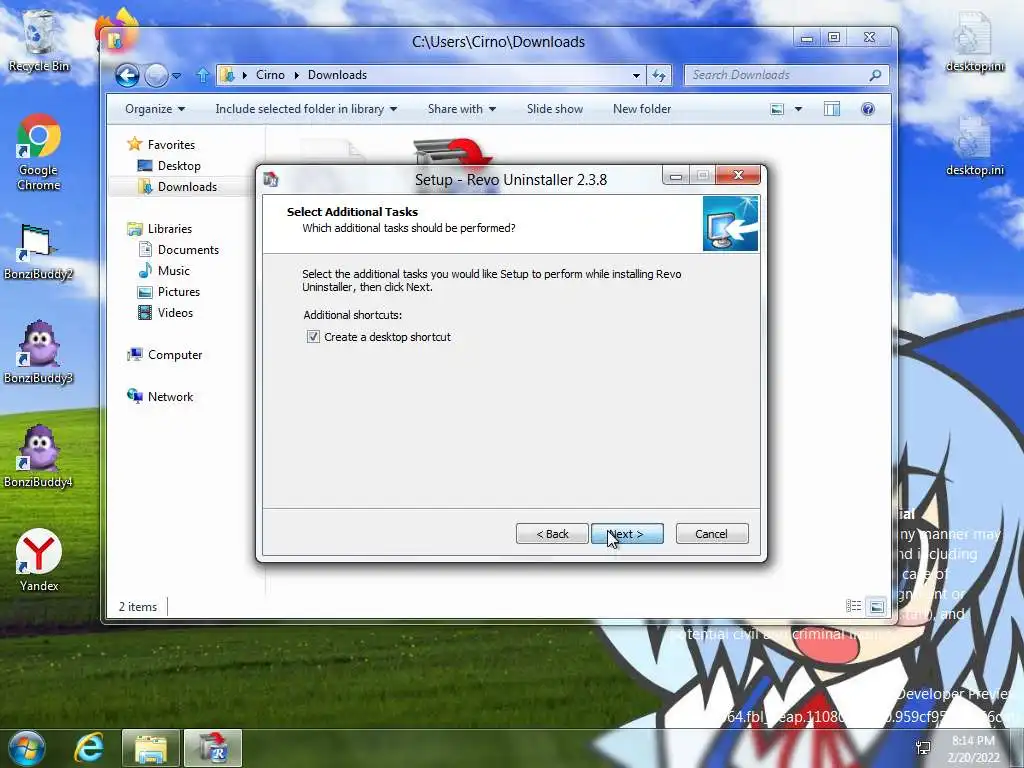
Task: Select Libraries in navigation pane
Action: (x=169, y=229)
